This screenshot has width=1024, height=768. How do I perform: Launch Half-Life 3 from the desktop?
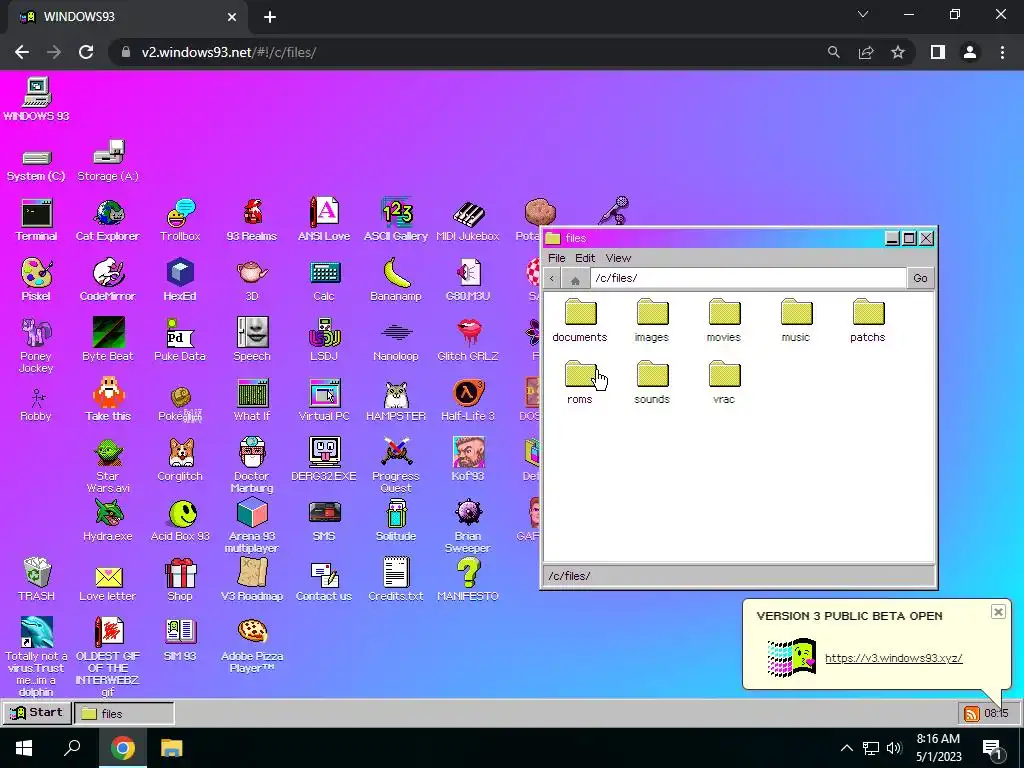468,400
